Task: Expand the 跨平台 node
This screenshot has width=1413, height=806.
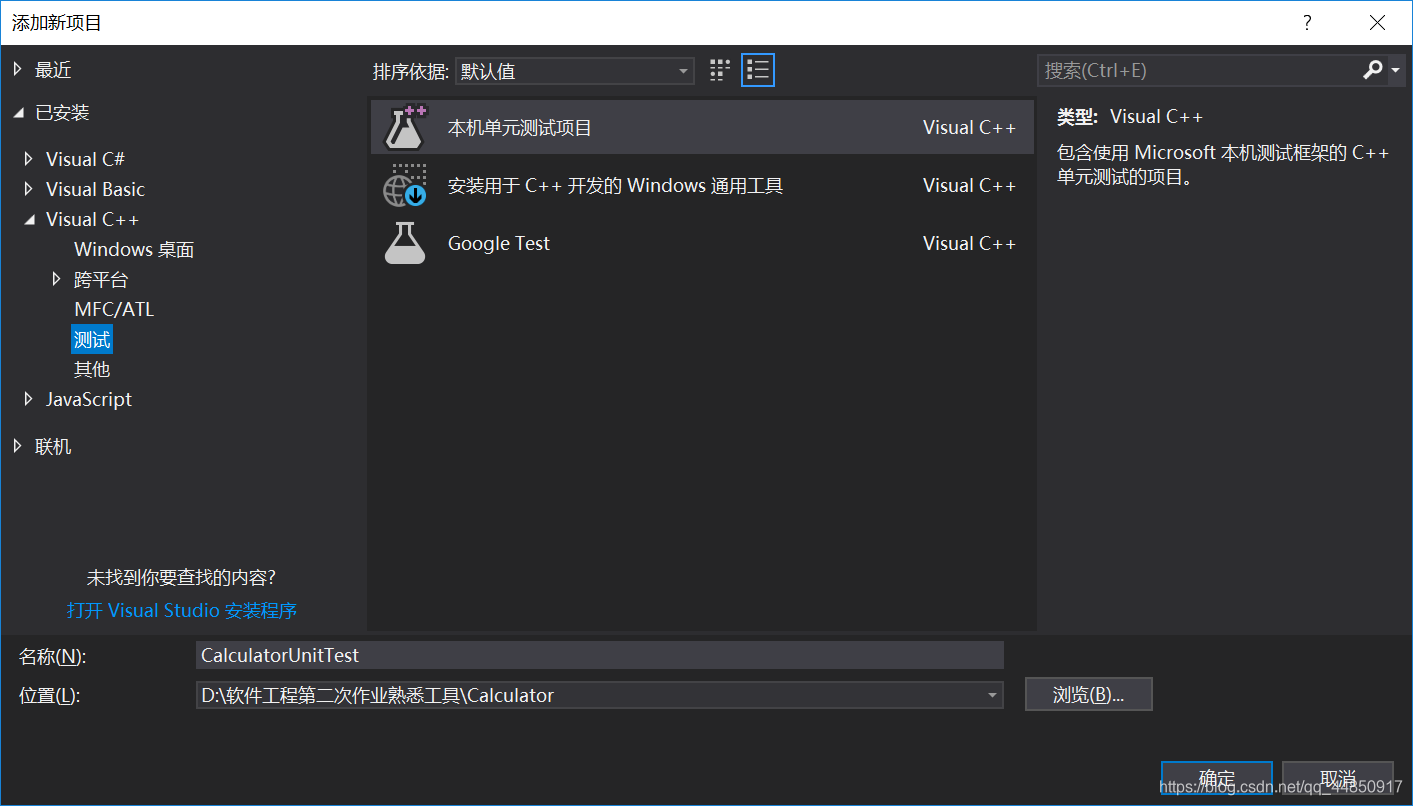Action: click(56, 279)
